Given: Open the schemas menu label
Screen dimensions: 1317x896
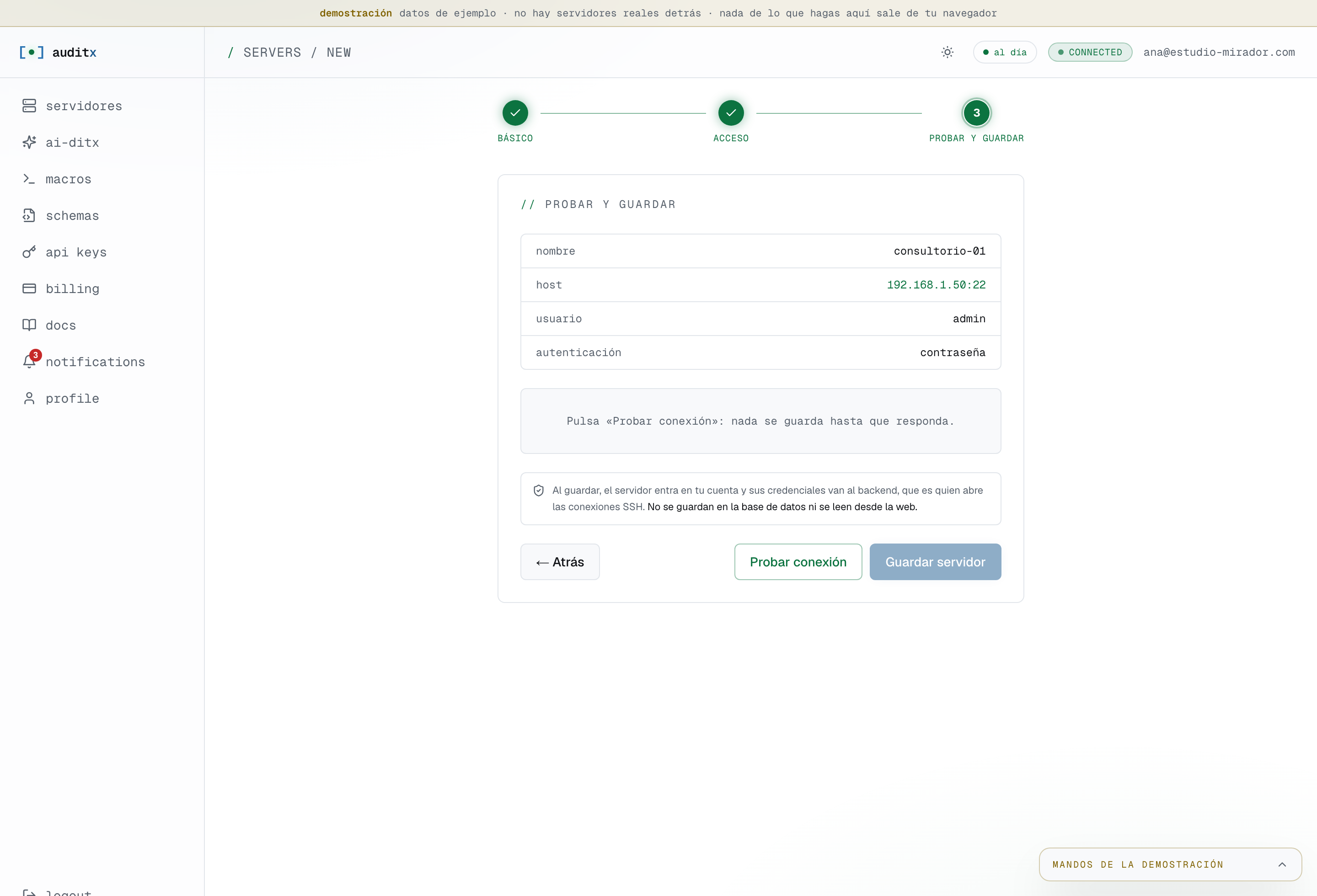Looking at the screenshot, I should 73,216.
